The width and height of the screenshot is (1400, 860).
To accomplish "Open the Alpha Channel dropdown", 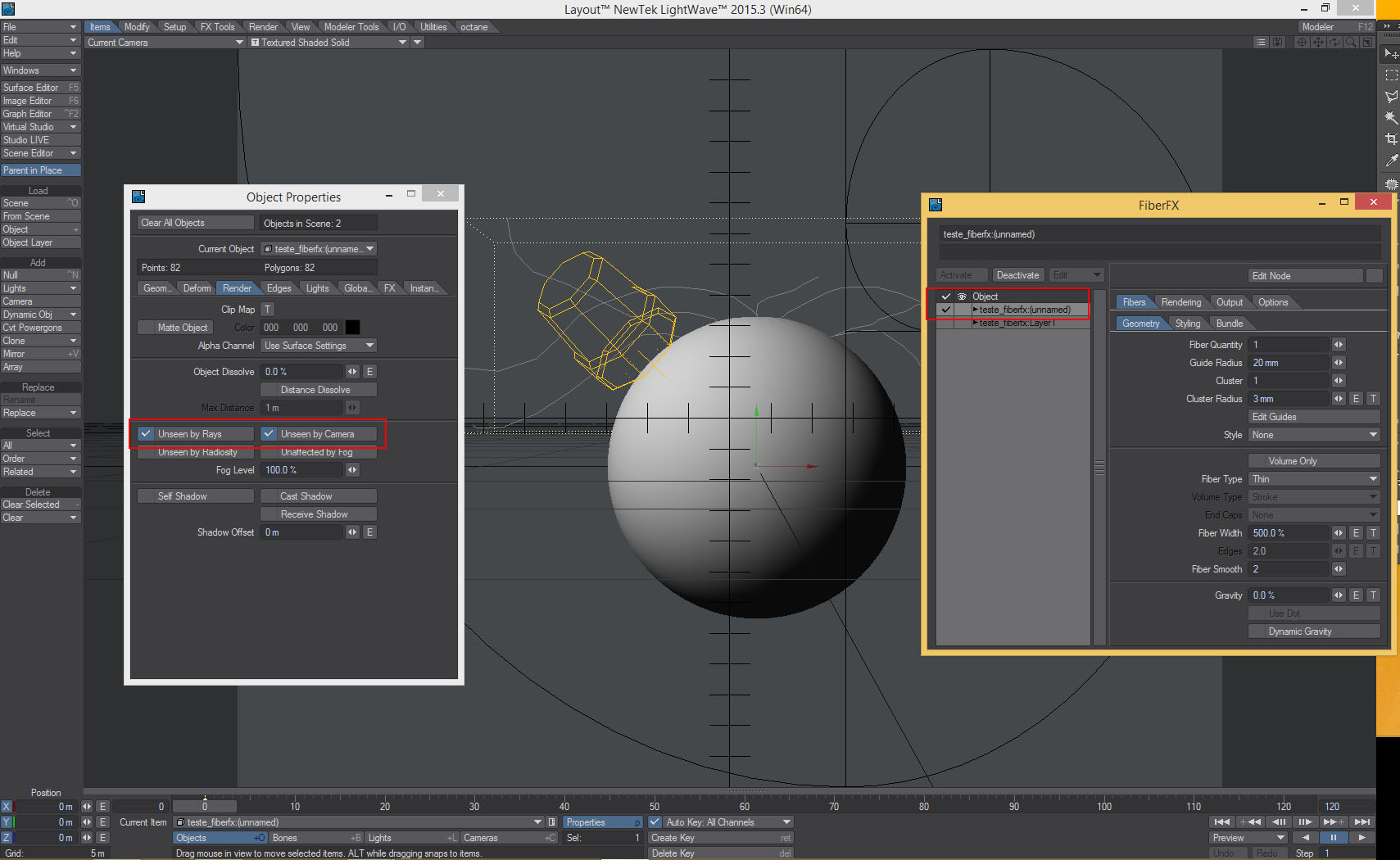I will click(x=319, y=346).
